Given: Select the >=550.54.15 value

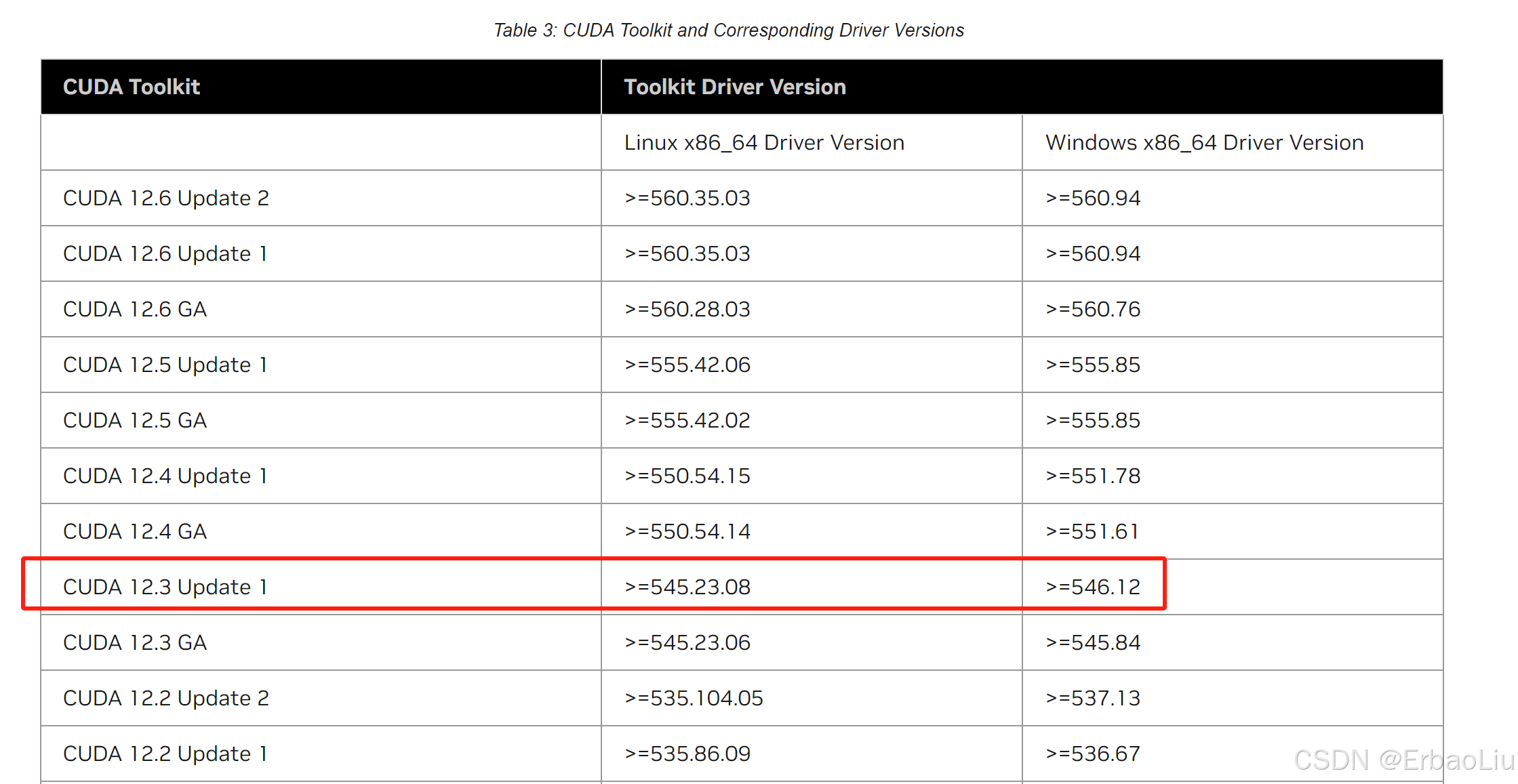Looking at the screenshot, I should 687,476.
